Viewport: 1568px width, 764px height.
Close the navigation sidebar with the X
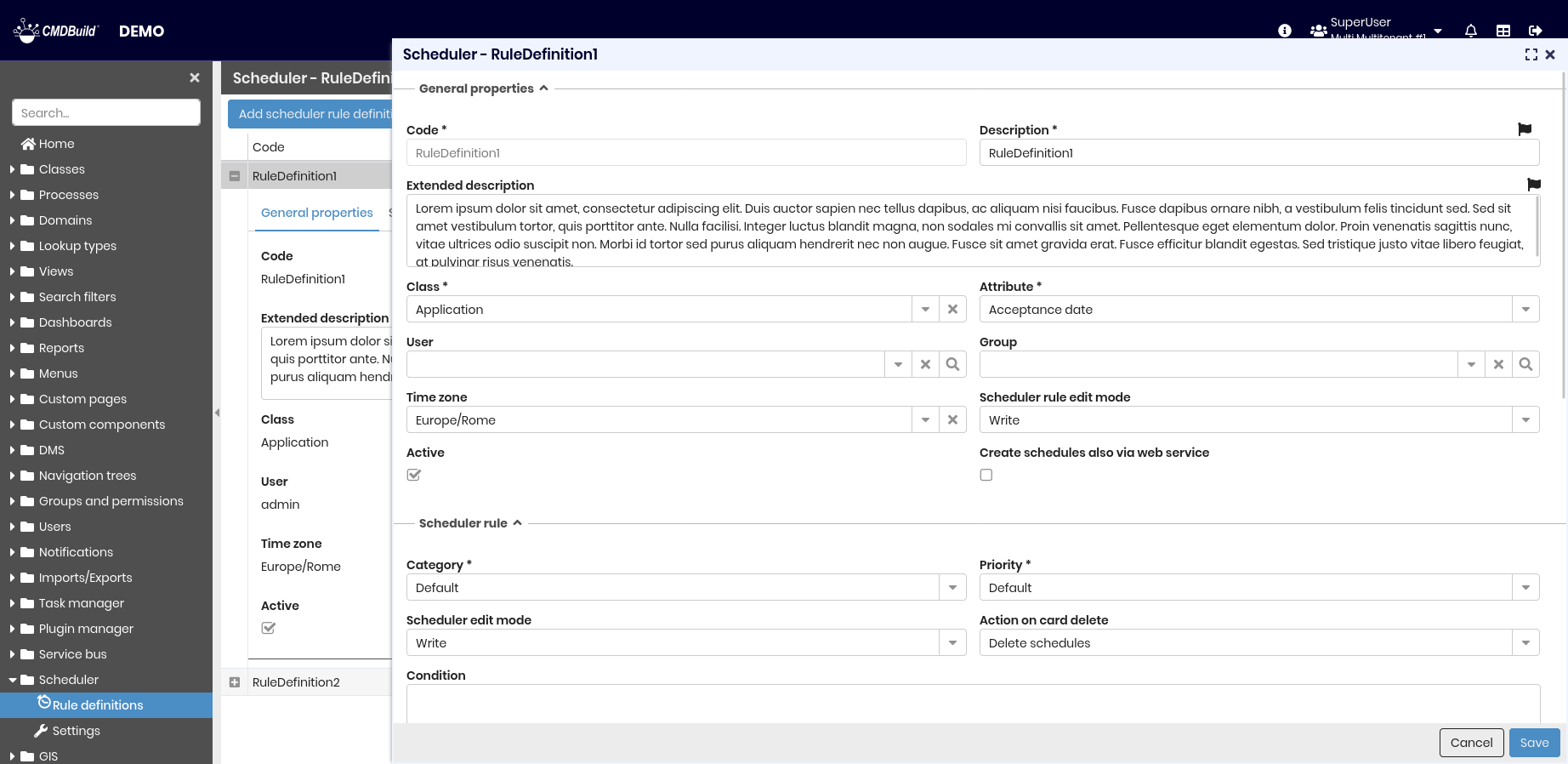click(x=195, y=77)
